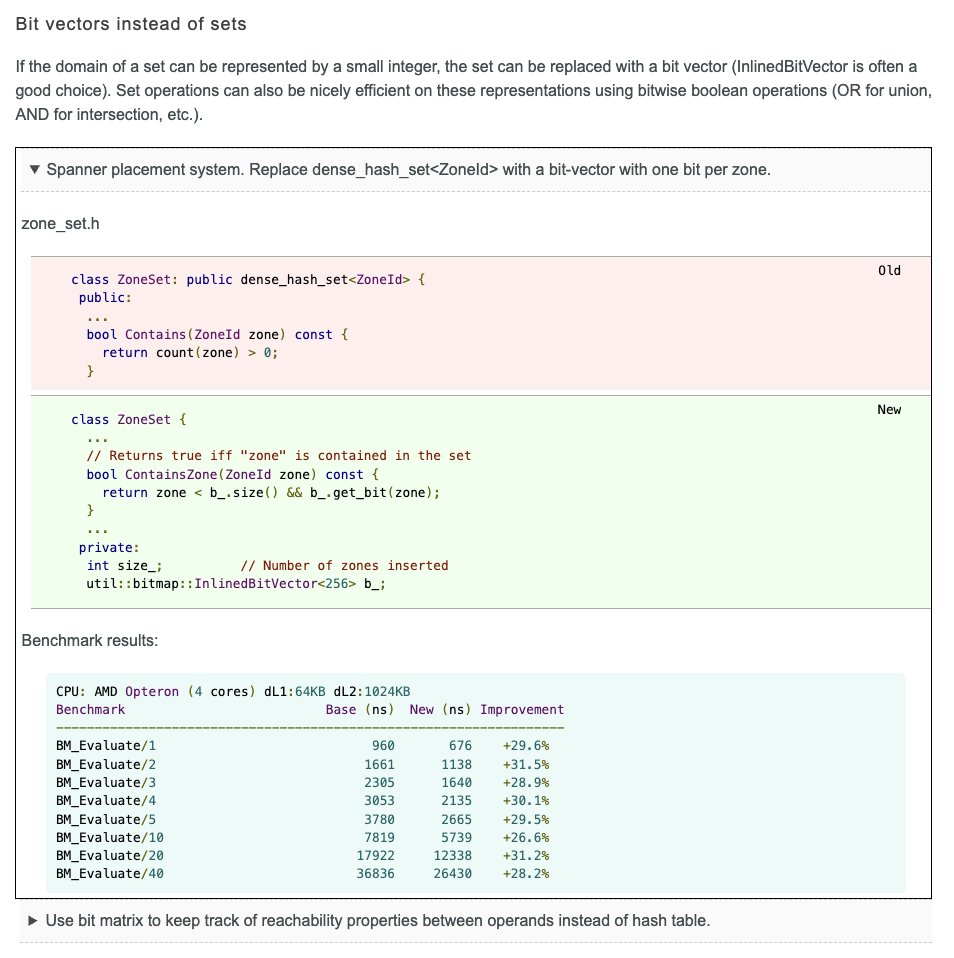
Task: Select the BM_Evaluate/1 benchmark row name
Action: 106,746
